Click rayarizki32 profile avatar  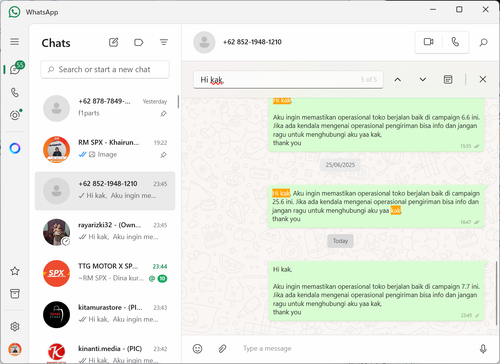[x=56, y=232]
